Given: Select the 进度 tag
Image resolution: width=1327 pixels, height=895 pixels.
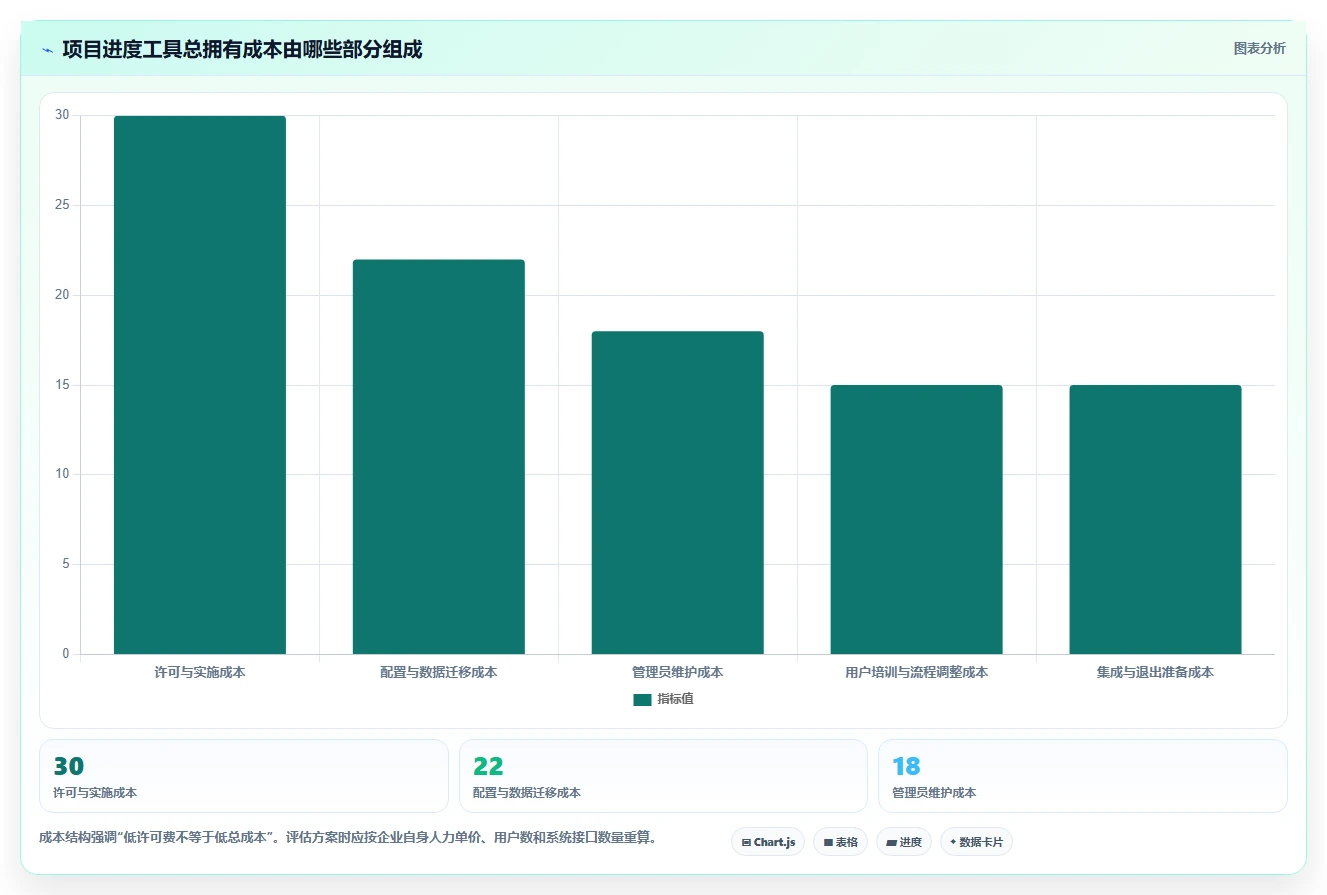Looking at the screenshot, I should [x=904, y=842].
